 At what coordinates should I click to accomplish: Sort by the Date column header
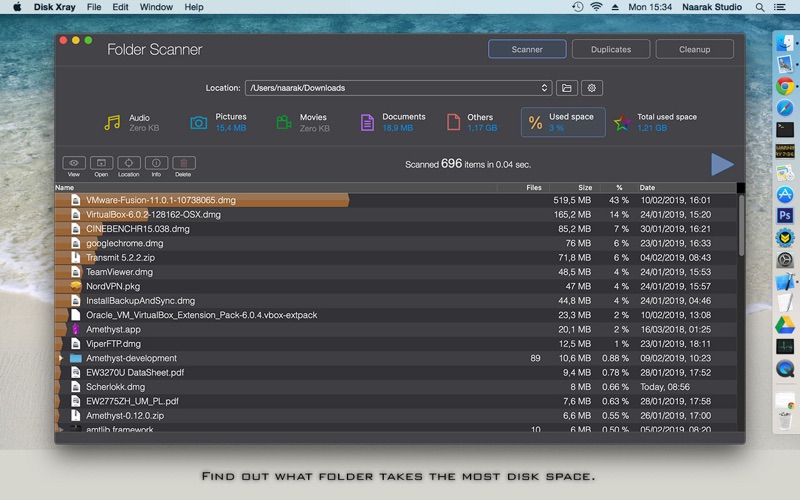click(647, 187)
